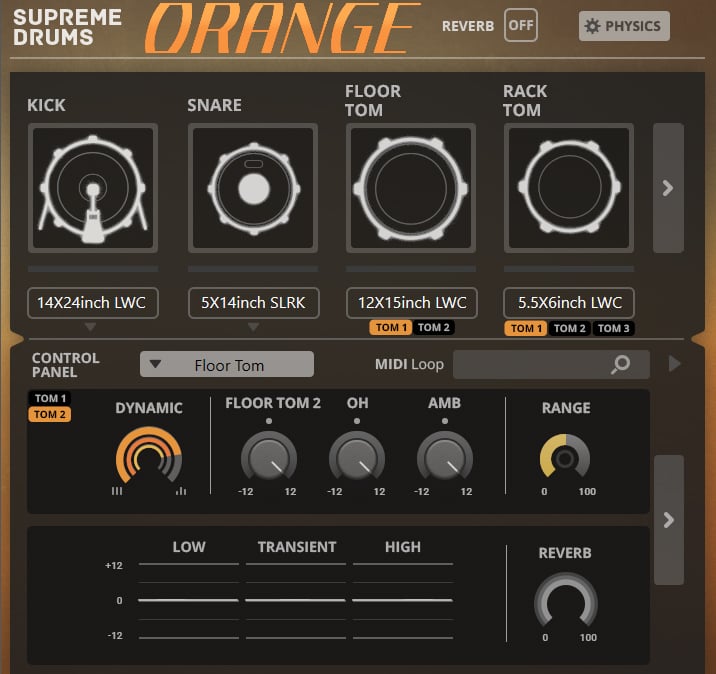Switch control panel to TOM 1
The width and height of the screenshot is (716, 674).
pos(50,399)
